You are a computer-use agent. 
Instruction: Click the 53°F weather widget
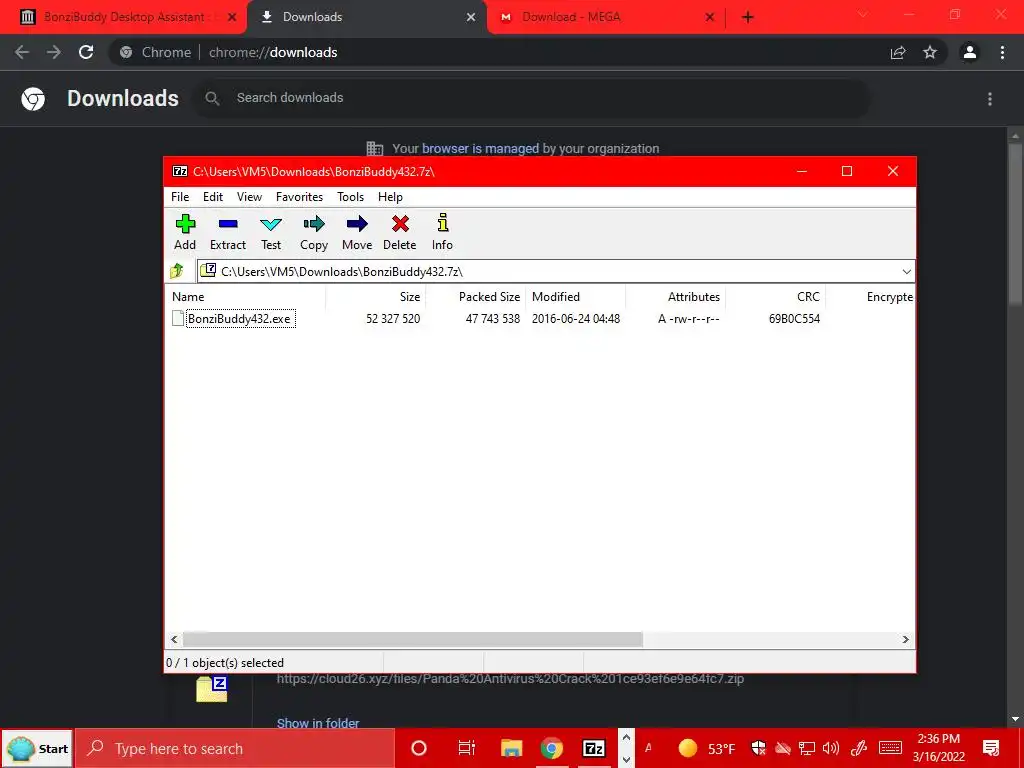tap(707, 748)
